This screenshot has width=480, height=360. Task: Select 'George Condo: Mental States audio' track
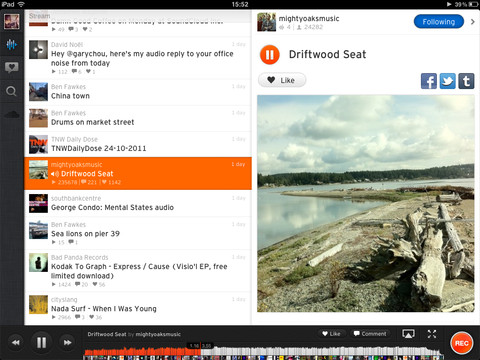[138, 203]
